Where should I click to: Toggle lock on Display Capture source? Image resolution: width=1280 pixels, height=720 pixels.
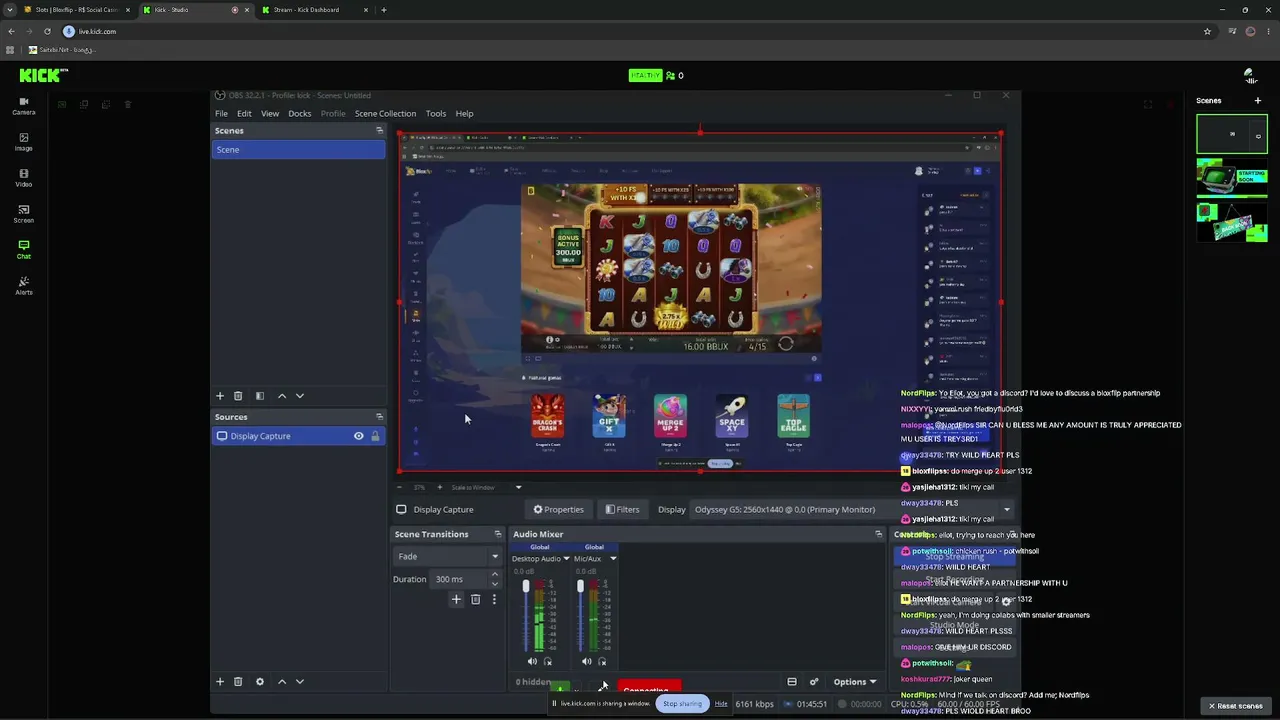tap(375, 436)
